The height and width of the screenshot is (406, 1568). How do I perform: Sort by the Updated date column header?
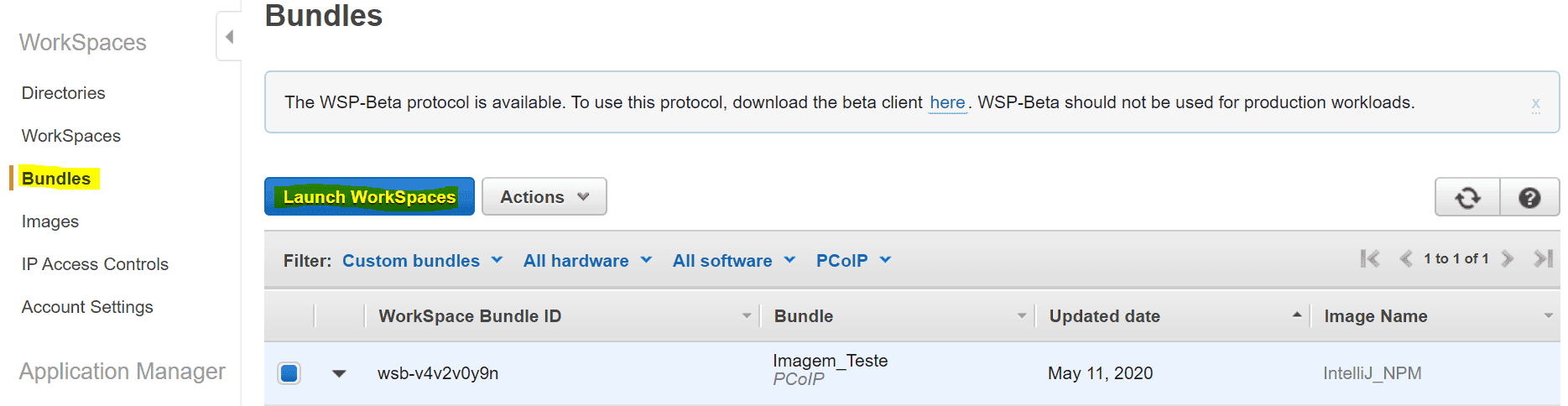[1104, 316]
